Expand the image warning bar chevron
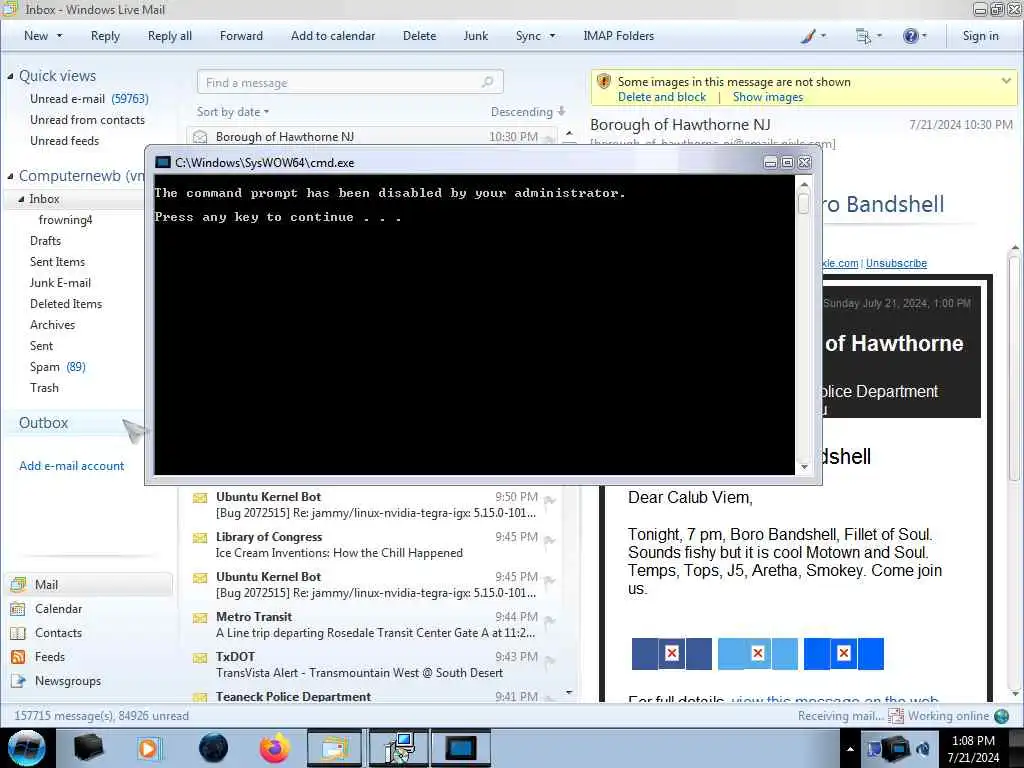The height and width of the screenshot is (768, 1024). (1006, 81)
